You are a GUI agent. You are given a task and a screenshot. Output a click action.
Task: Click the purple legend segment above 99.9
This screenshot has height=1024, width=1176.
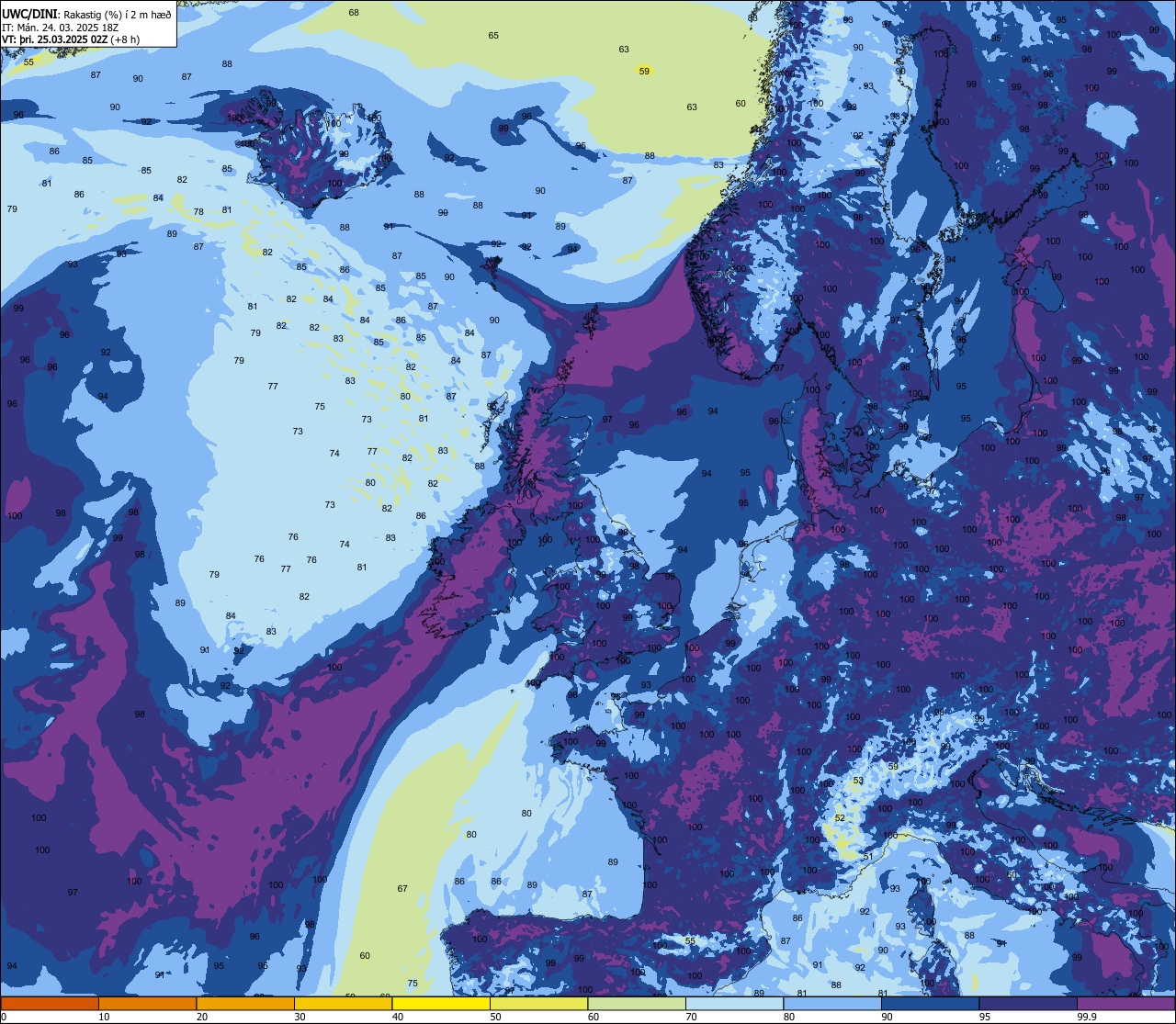(1125, 1004)
